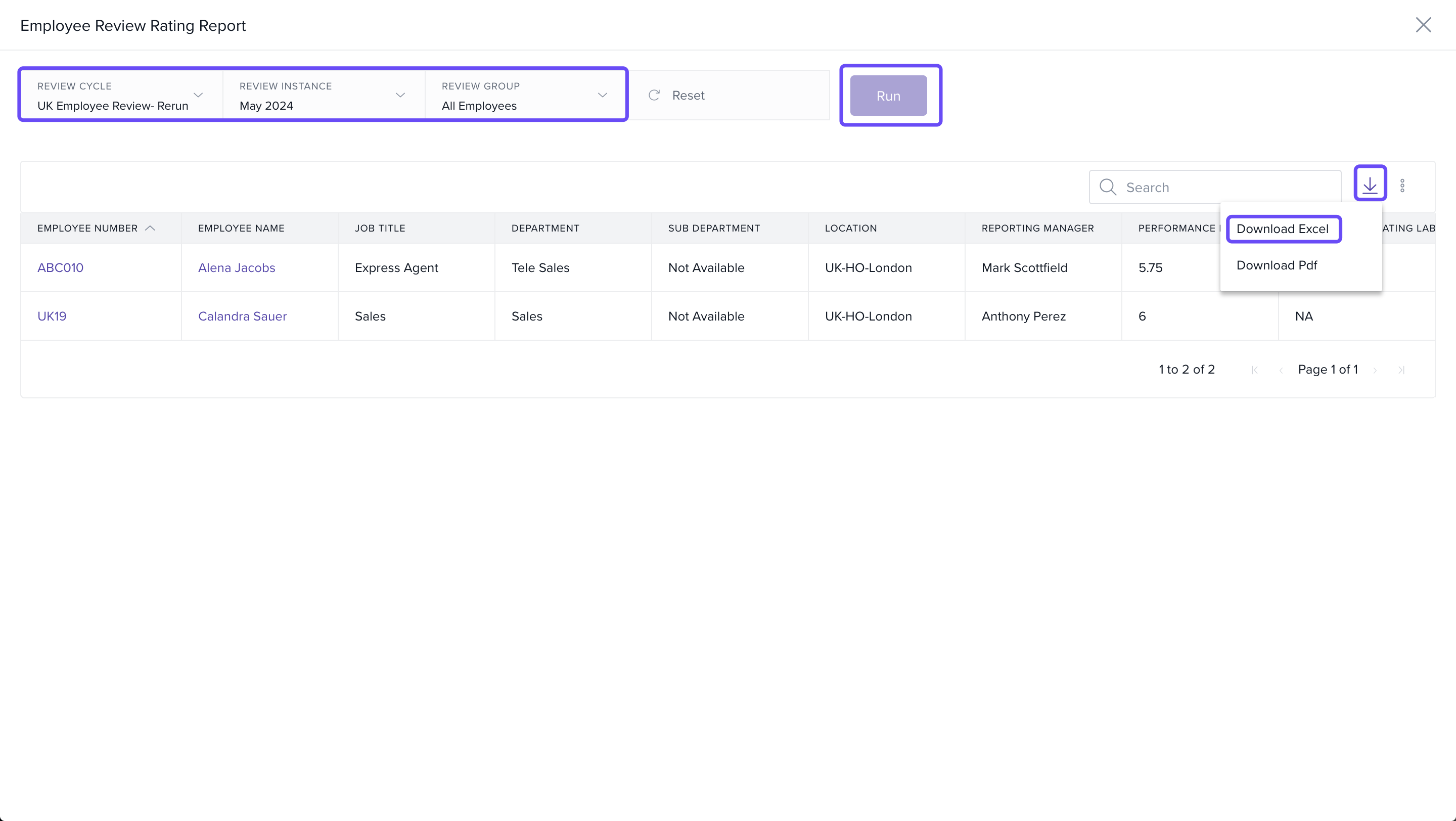The width and height of the screenshot is (1456, 821).
Task: Sort by Employee Number ascending arrow
Action: 150,229
